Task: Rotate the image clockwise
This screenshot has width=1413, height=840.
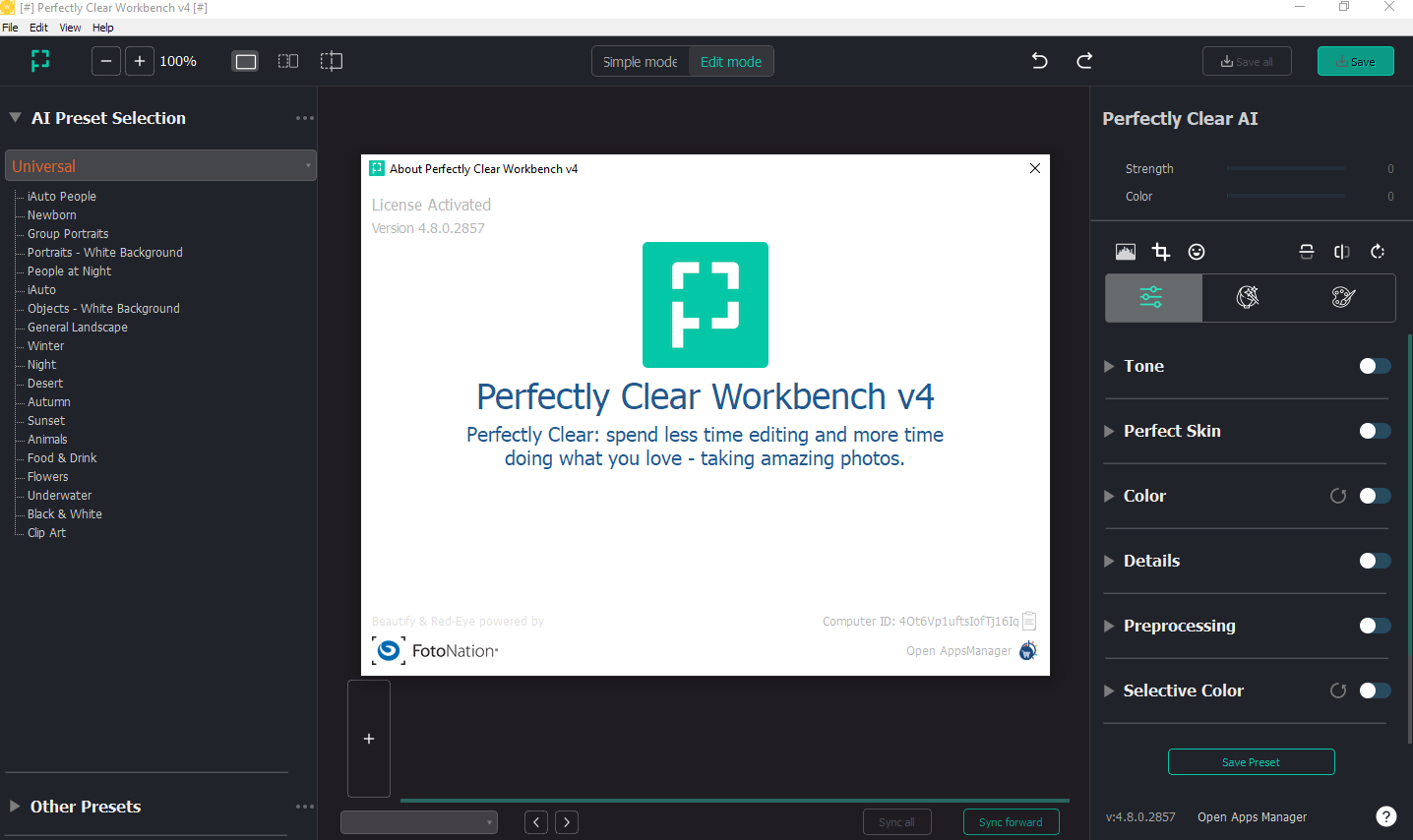Action: click(1378, 252)
